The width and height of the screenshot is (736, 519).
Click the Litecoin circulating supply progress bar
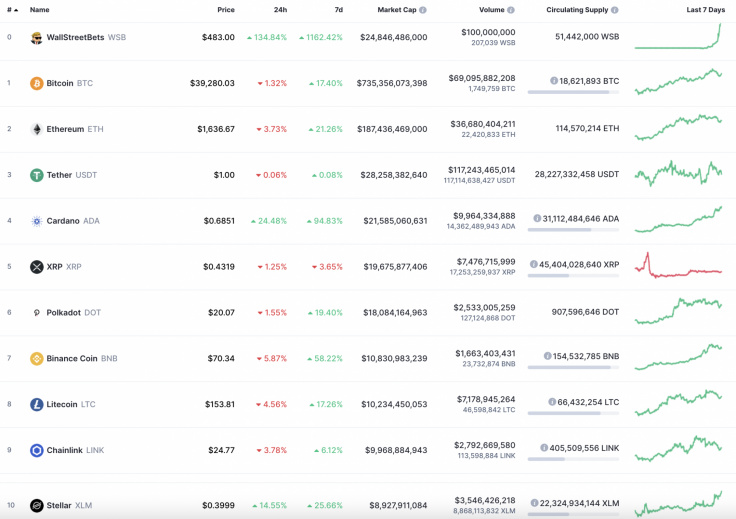point(573,413)
